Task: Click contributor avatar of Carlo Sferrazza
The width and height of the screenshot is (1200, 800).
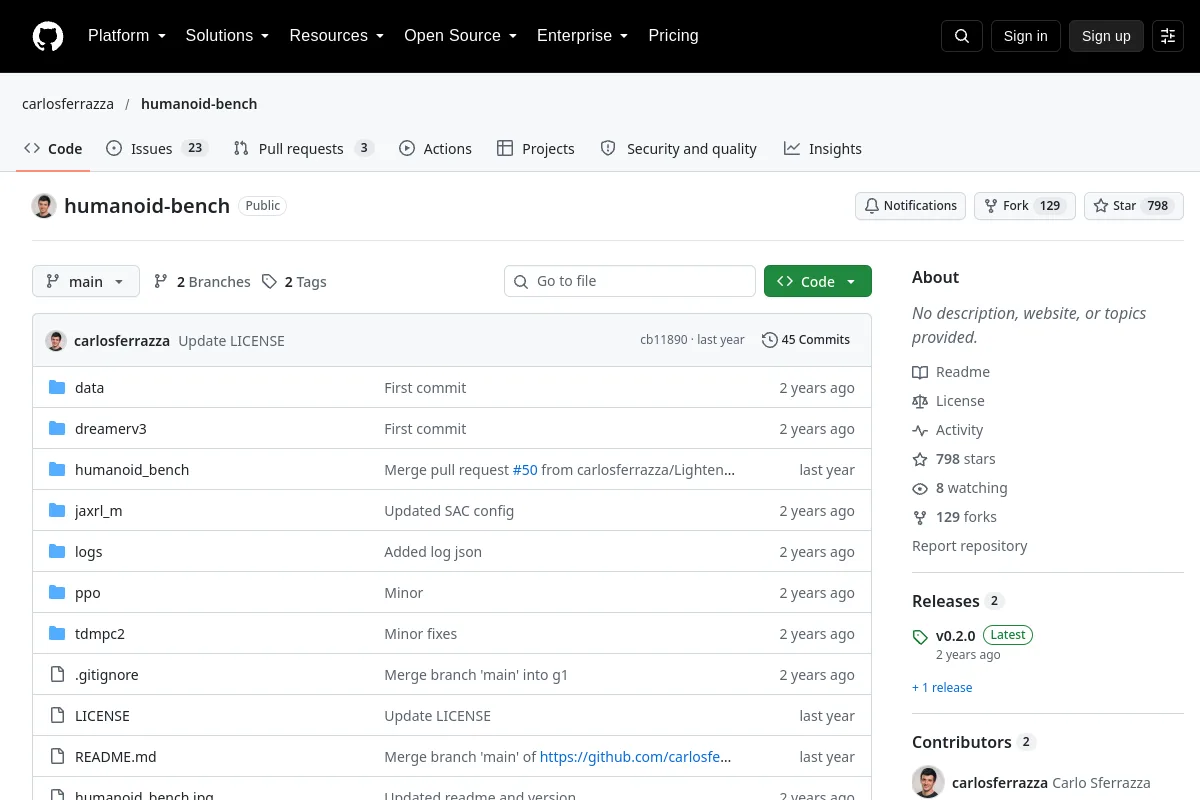Action: coord(928,783)
